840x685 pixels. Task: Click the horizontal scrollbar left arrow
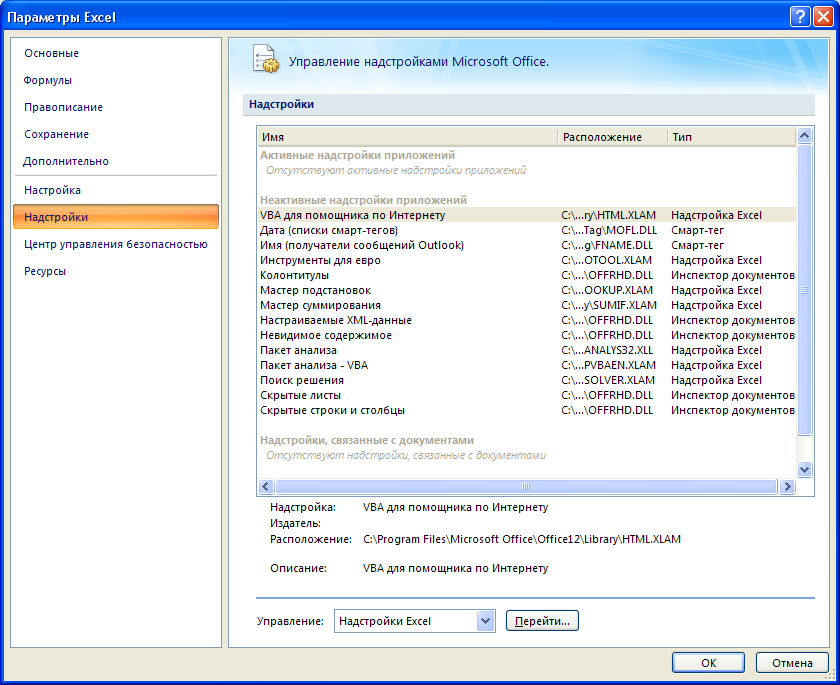tap(266, 486)
